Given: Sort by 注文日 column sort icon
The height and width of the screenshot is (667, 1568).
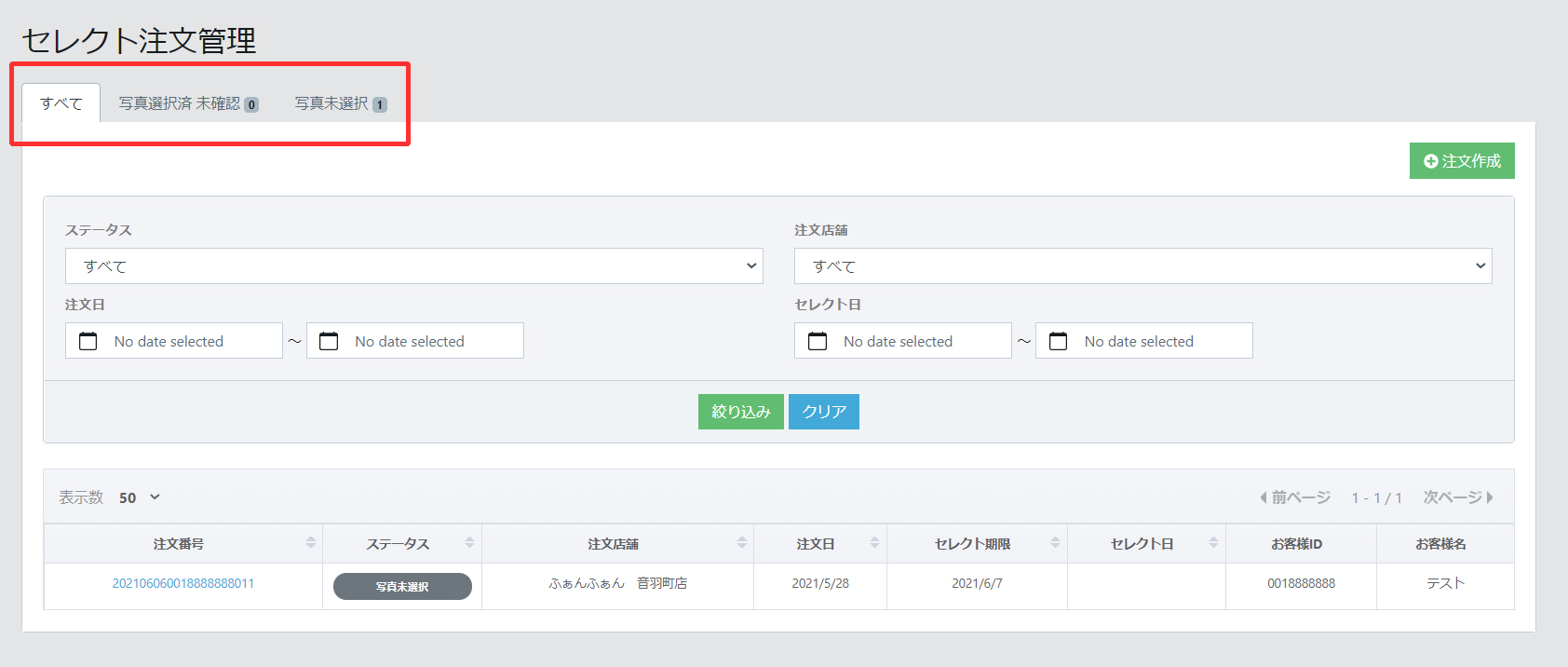Looking at the screenshot, I should click(x=874, y=543).
